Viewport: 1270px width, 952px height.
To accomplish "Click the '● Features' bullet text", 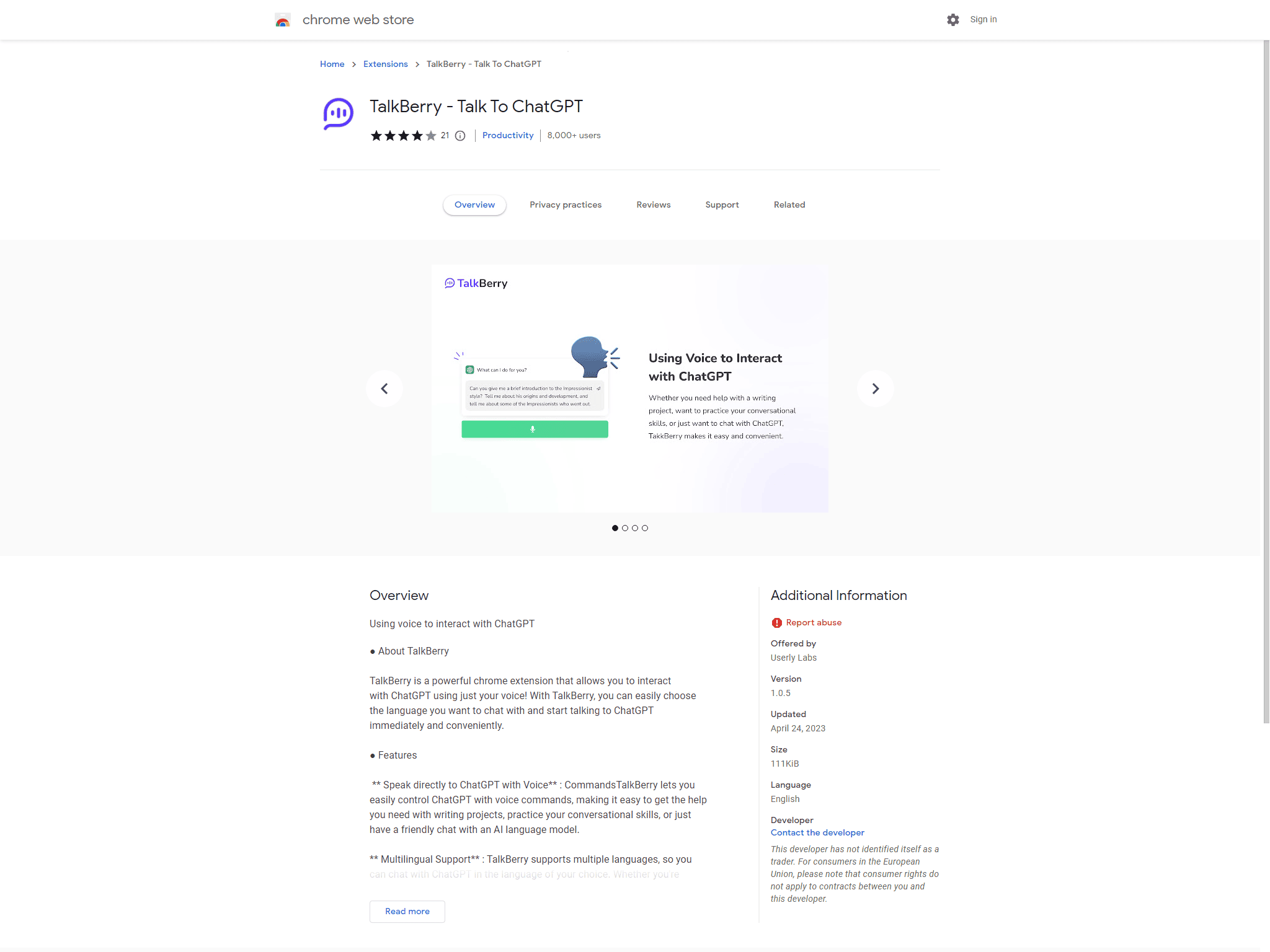I will 393,756.
